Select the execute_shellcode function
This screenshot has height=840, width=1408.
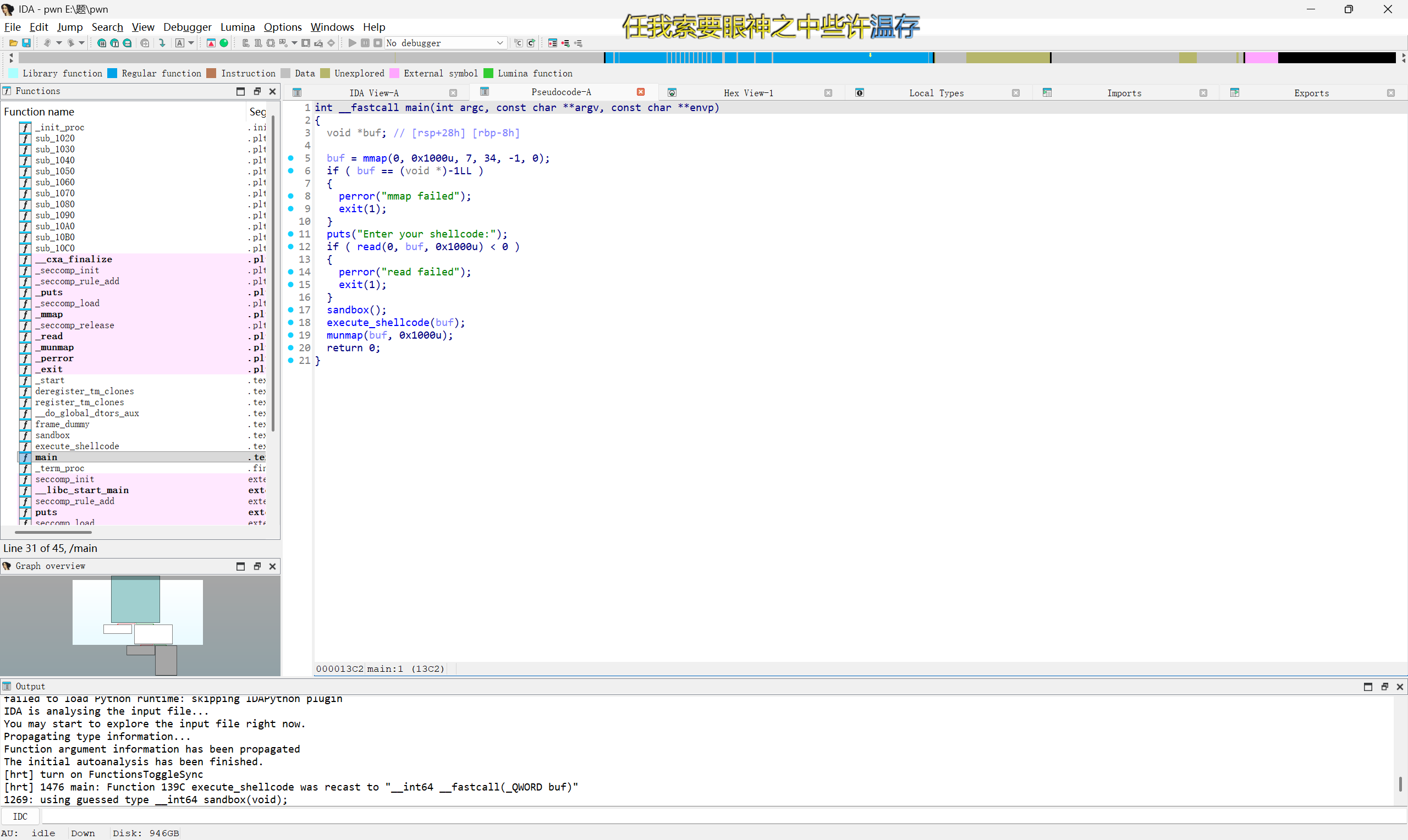tap(77, 446)
